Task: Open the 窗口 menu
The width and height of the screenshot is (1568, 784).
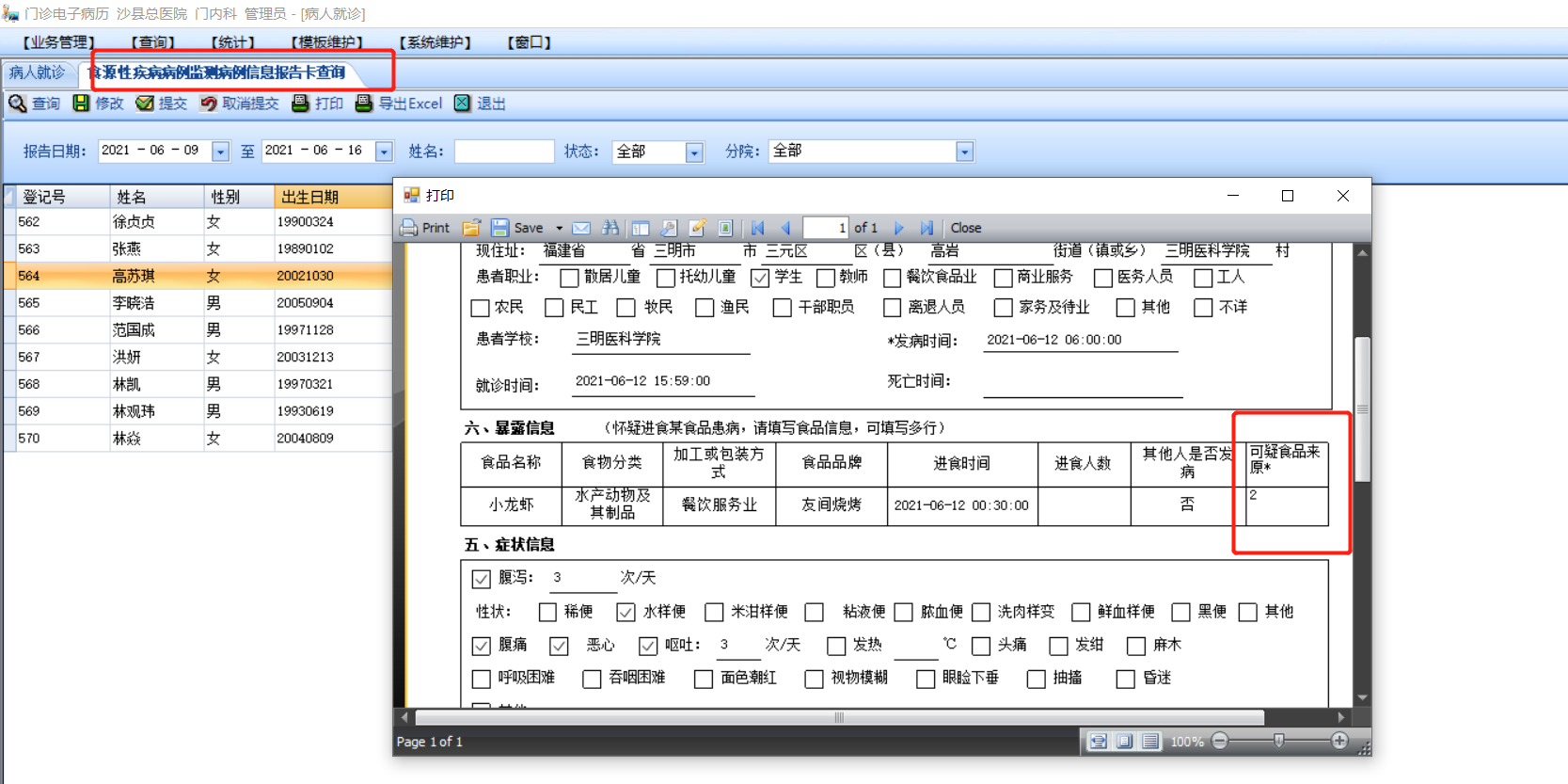Action: click(x=529, y=42)
